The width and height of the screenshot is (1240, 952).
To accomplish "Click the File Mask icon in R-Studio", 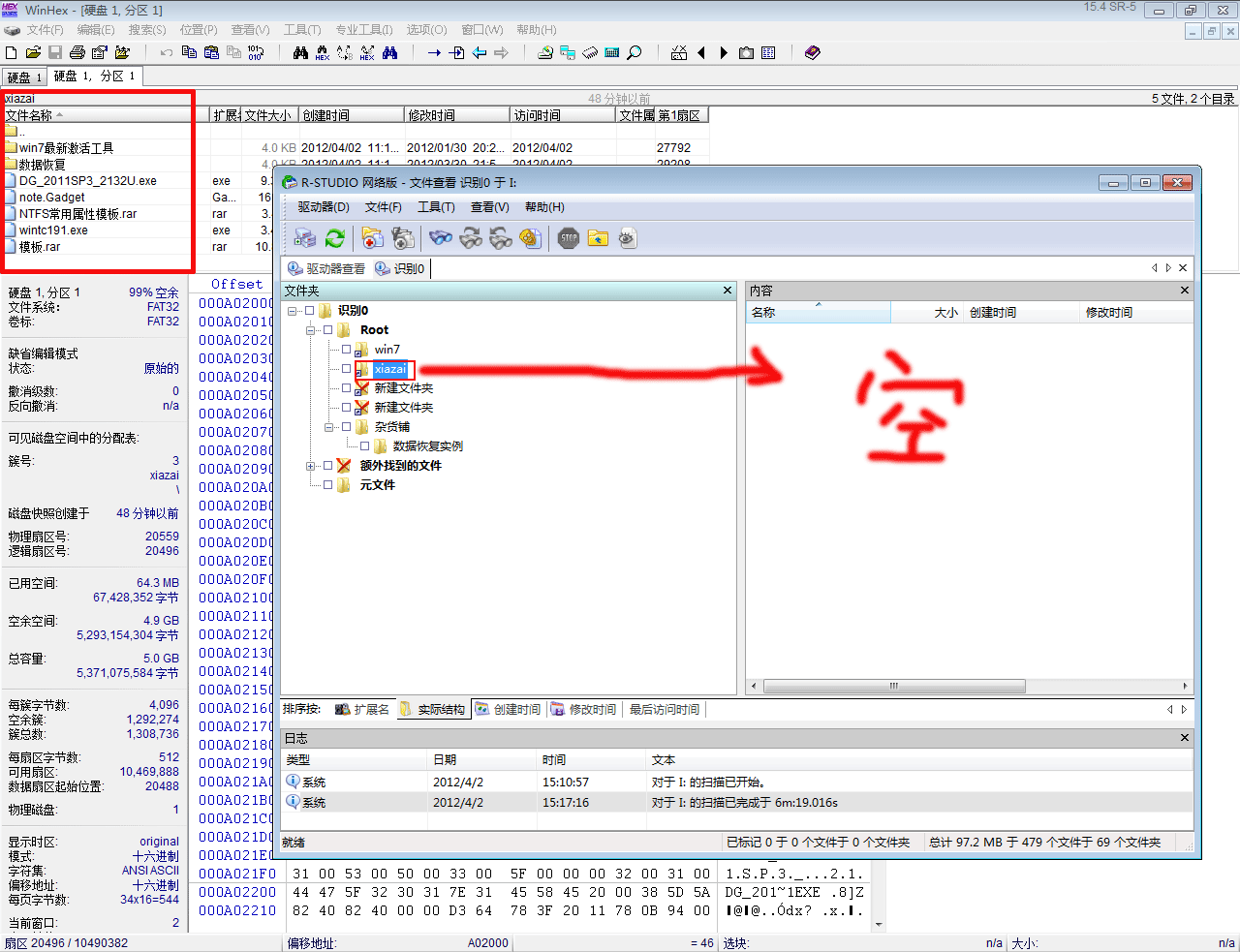I will point(531,238).
